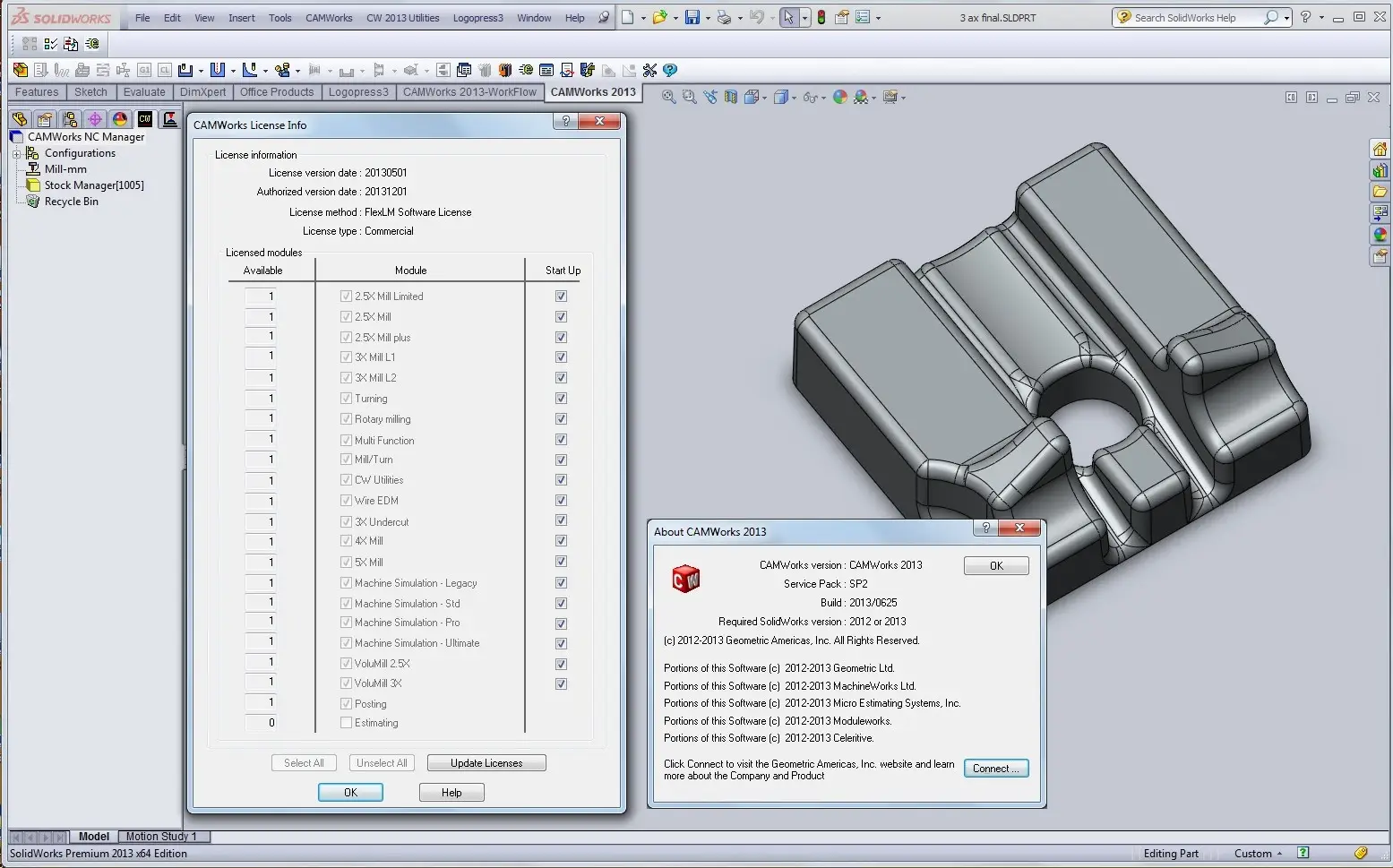Switch to the CAMWorks 2013-WorkFlow tab
Image resolution: width=1393 pixels, height=868 pixels.
tap(469, 92)
